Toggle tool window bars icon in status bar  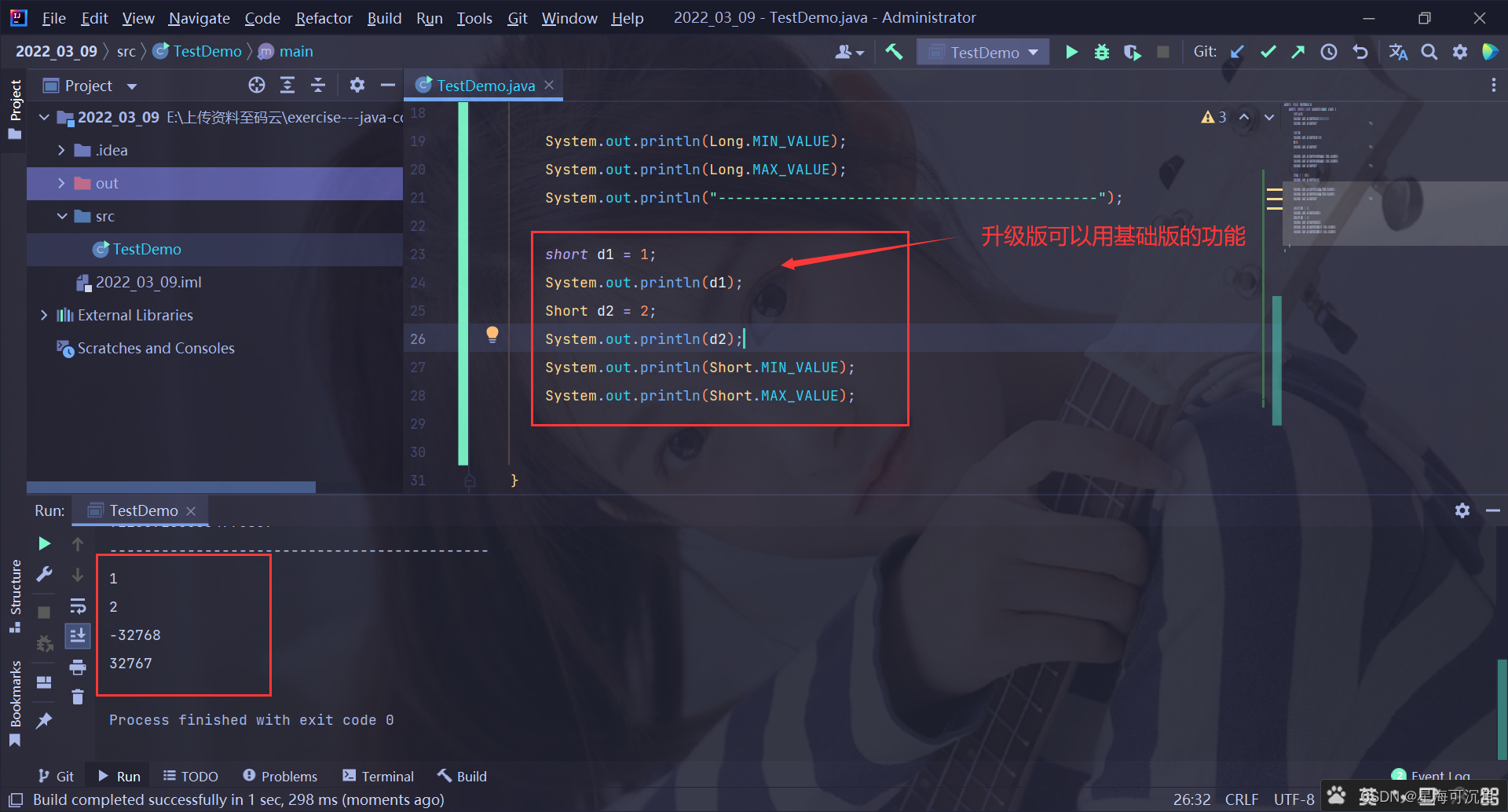(16, 799)
